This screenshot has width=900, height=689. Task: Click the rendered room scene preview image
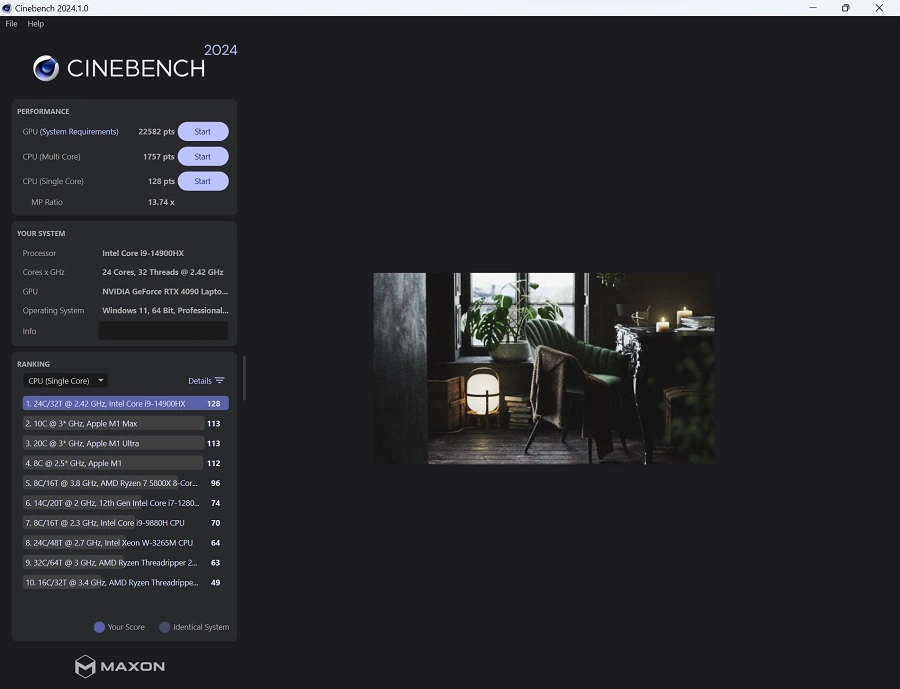pyautogui.click(x=544, y=368)
